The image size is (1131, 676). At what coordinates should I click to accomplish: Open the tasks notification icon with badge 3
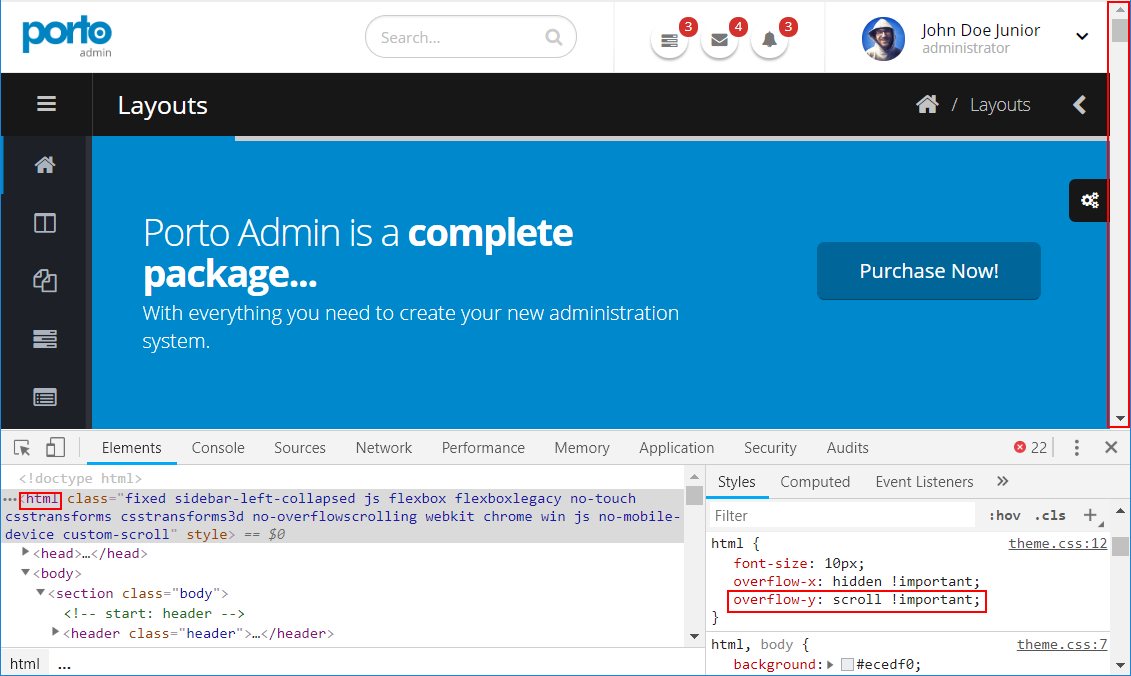point(669,40)
